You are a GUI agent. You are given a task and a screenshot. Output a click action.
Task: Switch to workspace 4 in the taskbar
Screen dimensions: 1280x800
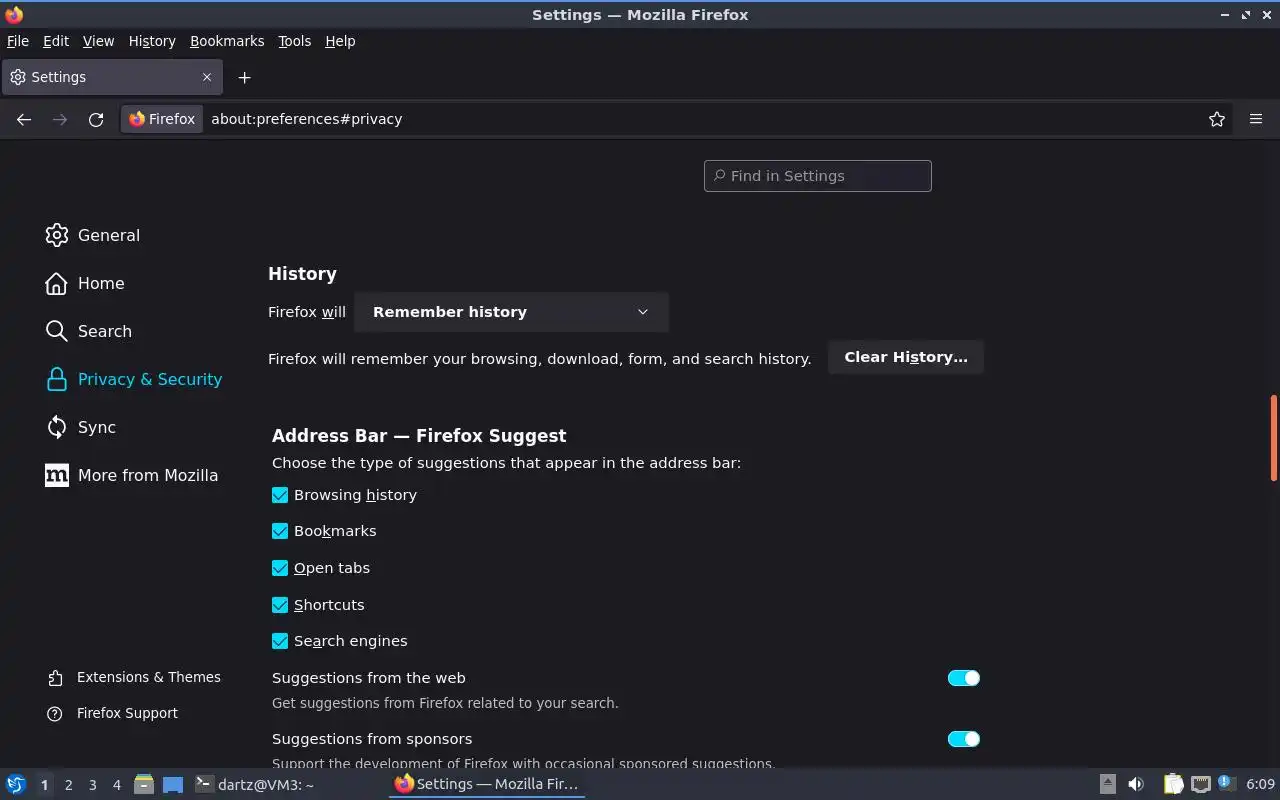[x=117, y=785]
